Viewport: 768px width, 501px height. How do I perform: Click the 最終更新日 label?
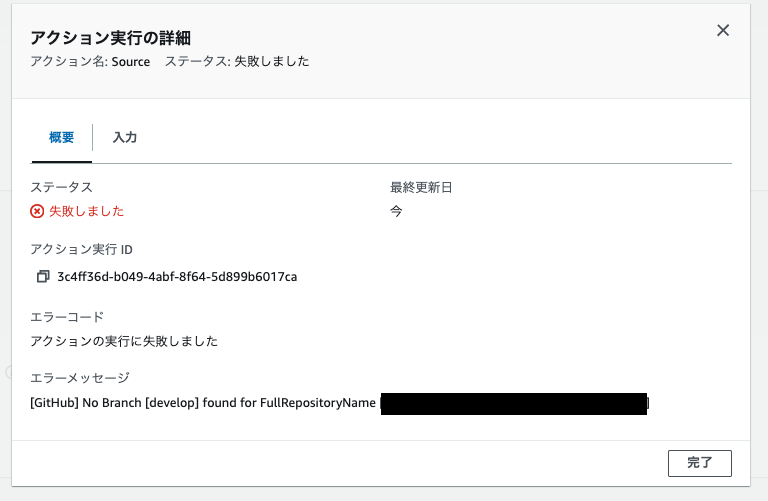[421, 187]
